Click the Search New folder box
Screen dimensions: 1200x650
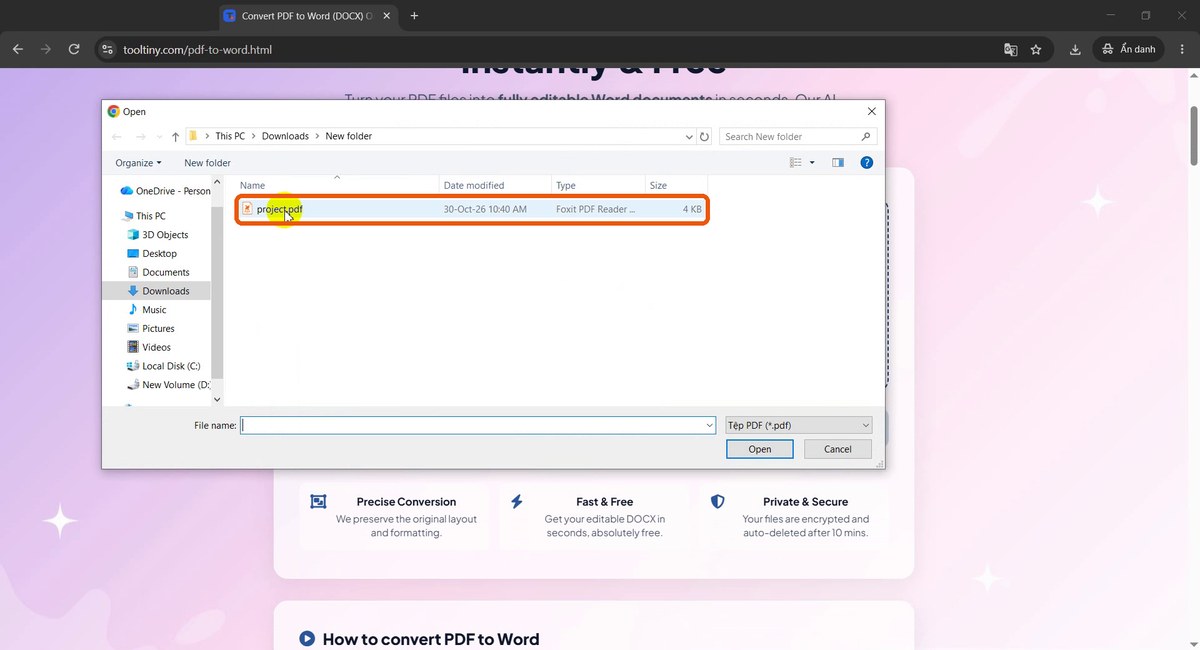point(798,136)
